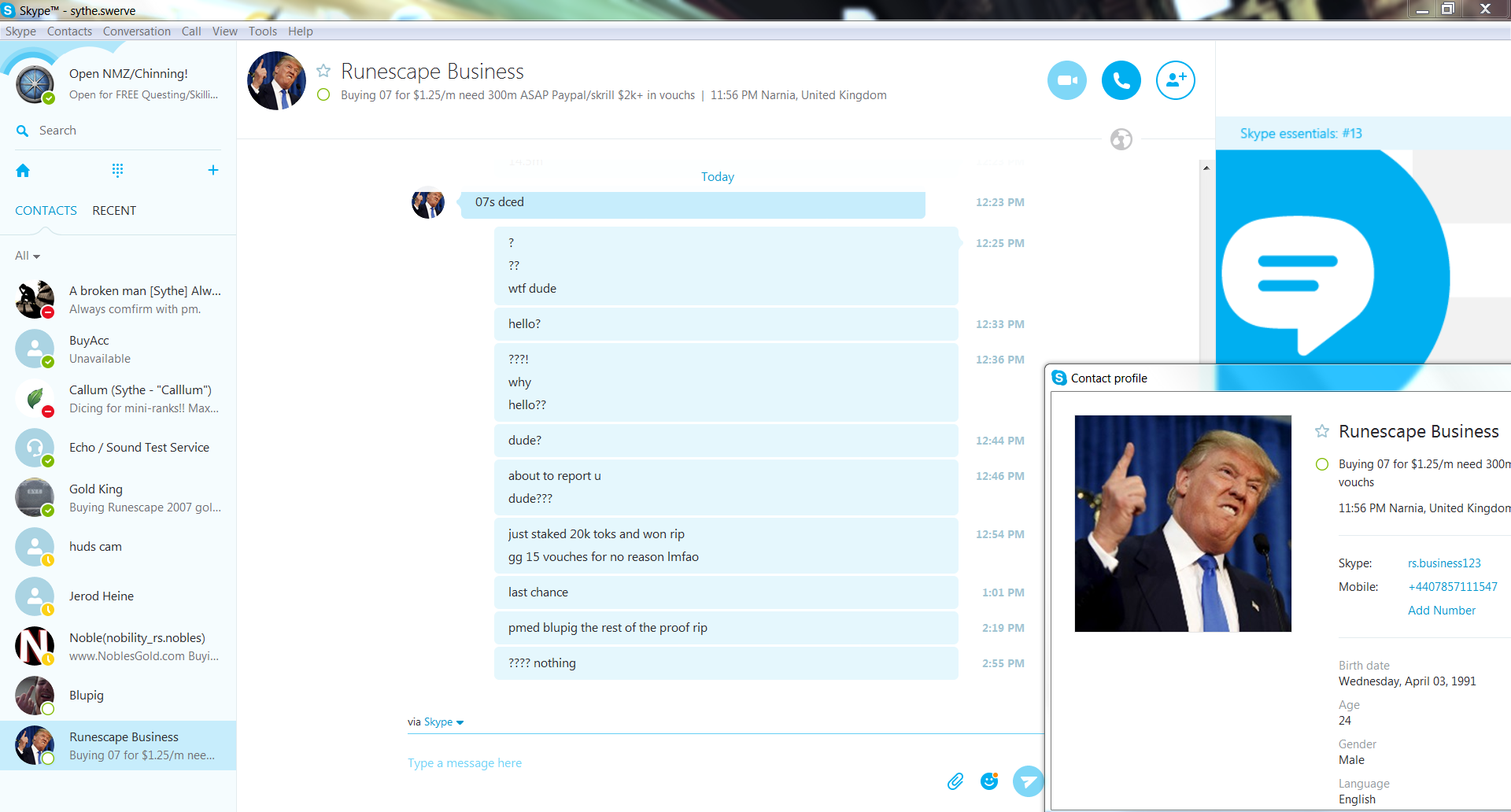
Task: Start a video call with Runescape Business
Action: point(1067,80)
